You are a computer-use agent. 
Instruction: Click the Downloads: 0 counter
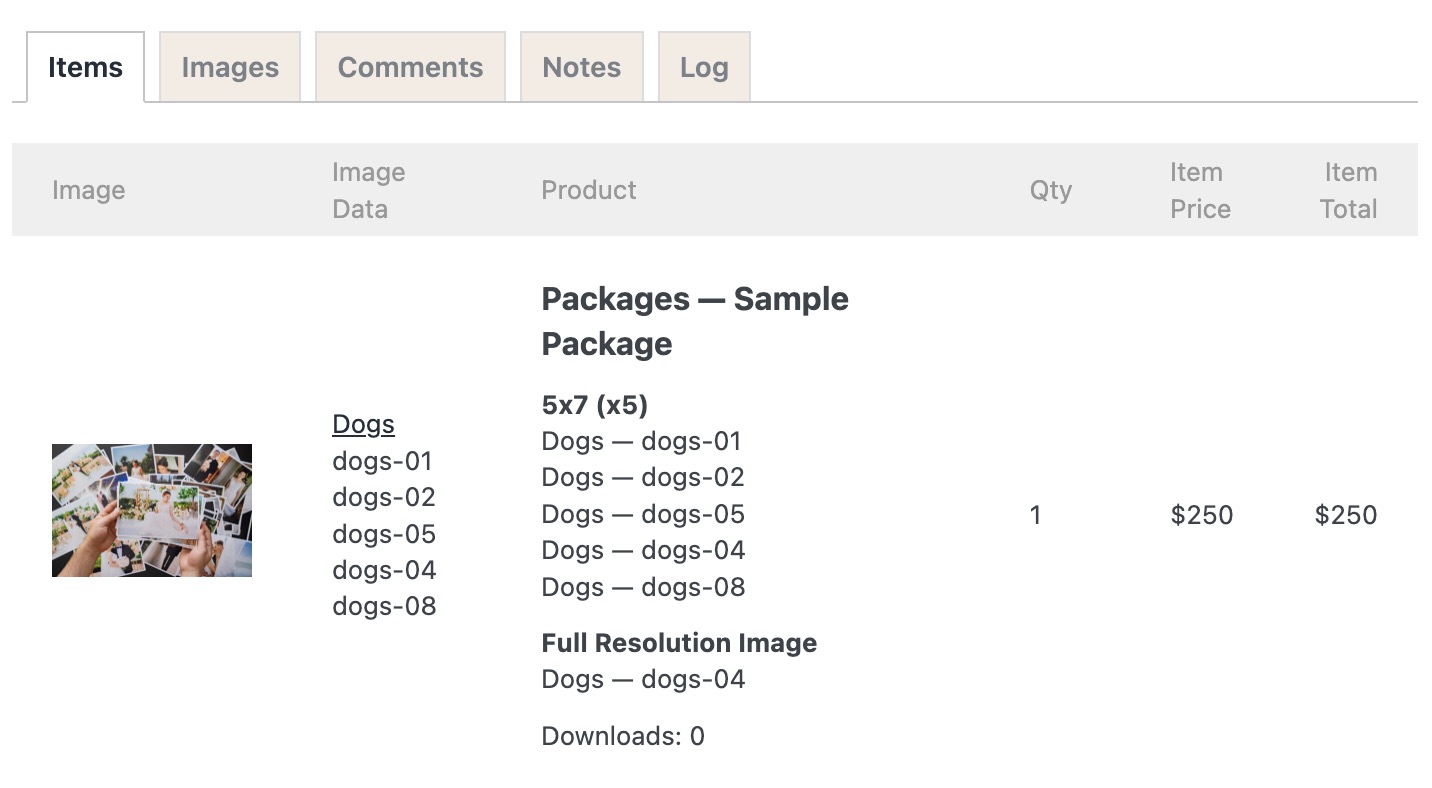coord(622,735)
